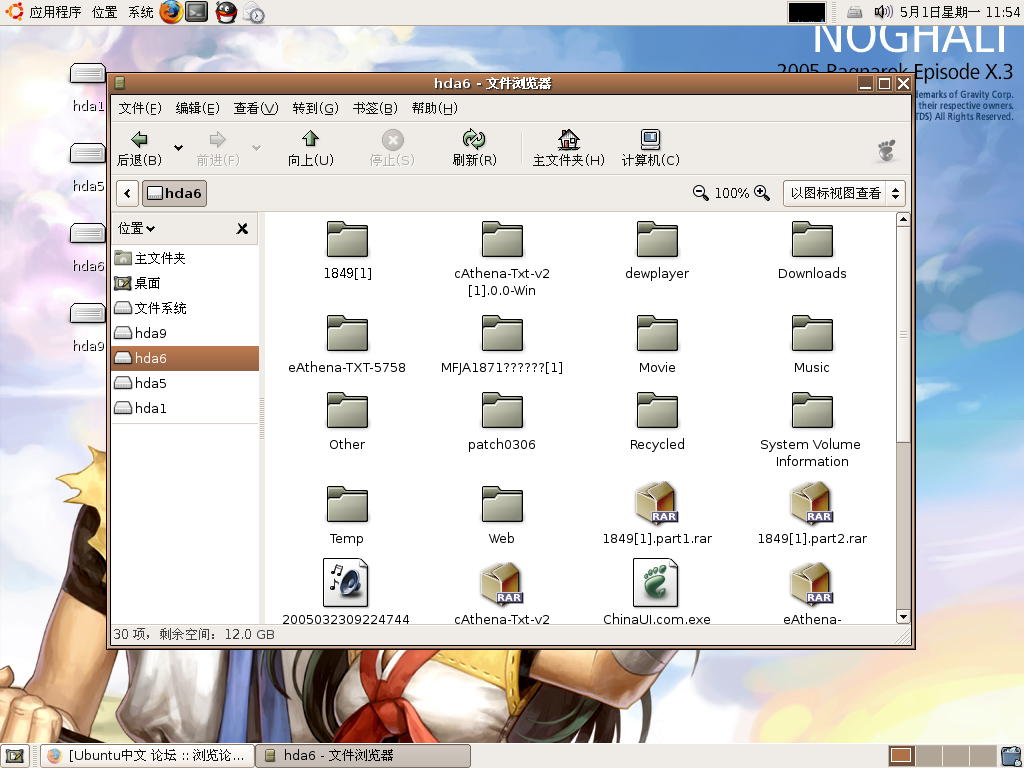Viewport: 1024px width, 768px height.
Task: Select the 2005032309224744 audio file icon
Action: (345, 583)
